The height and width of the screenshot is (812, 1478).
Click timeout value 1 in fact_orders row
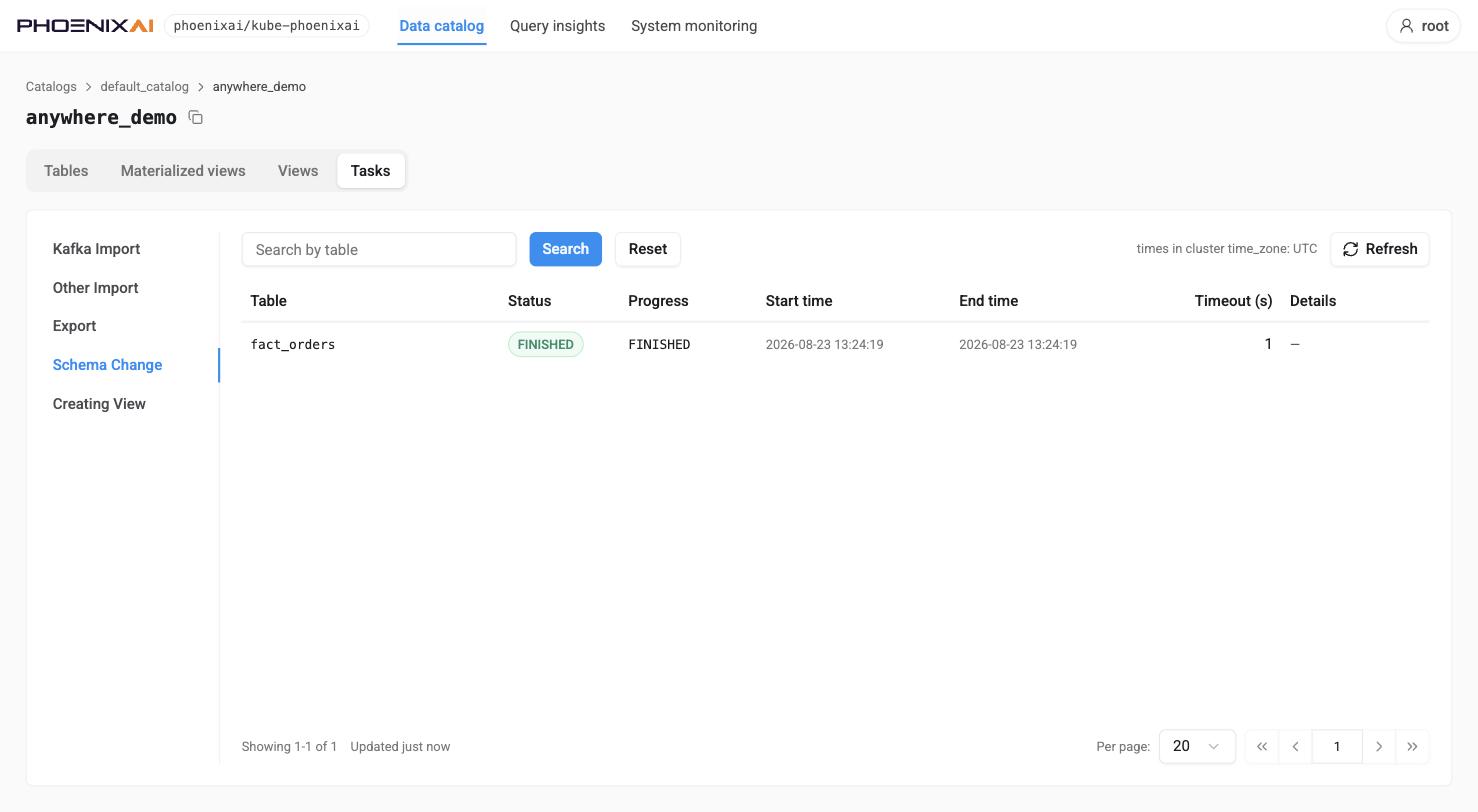(x=1268, y=344)
